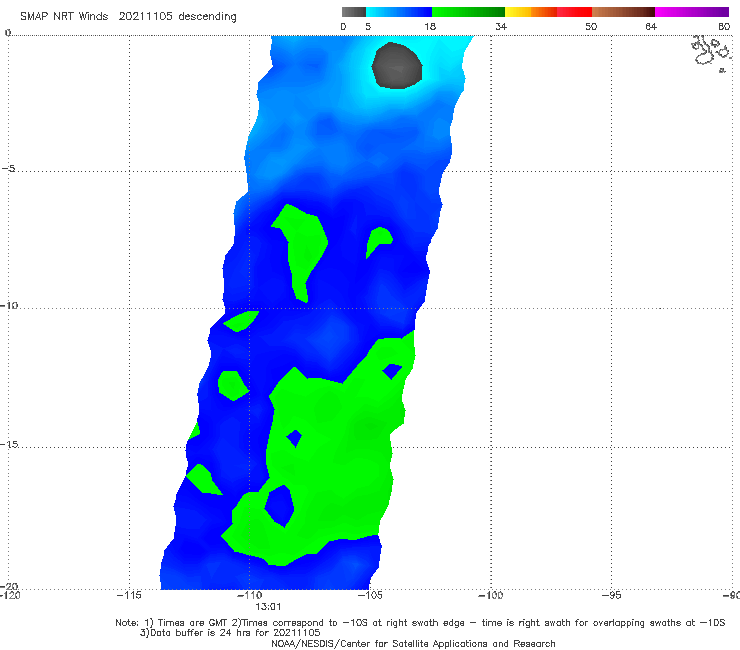Click the longitude label '-105'
Screen dimensions: 740x650
370,595
